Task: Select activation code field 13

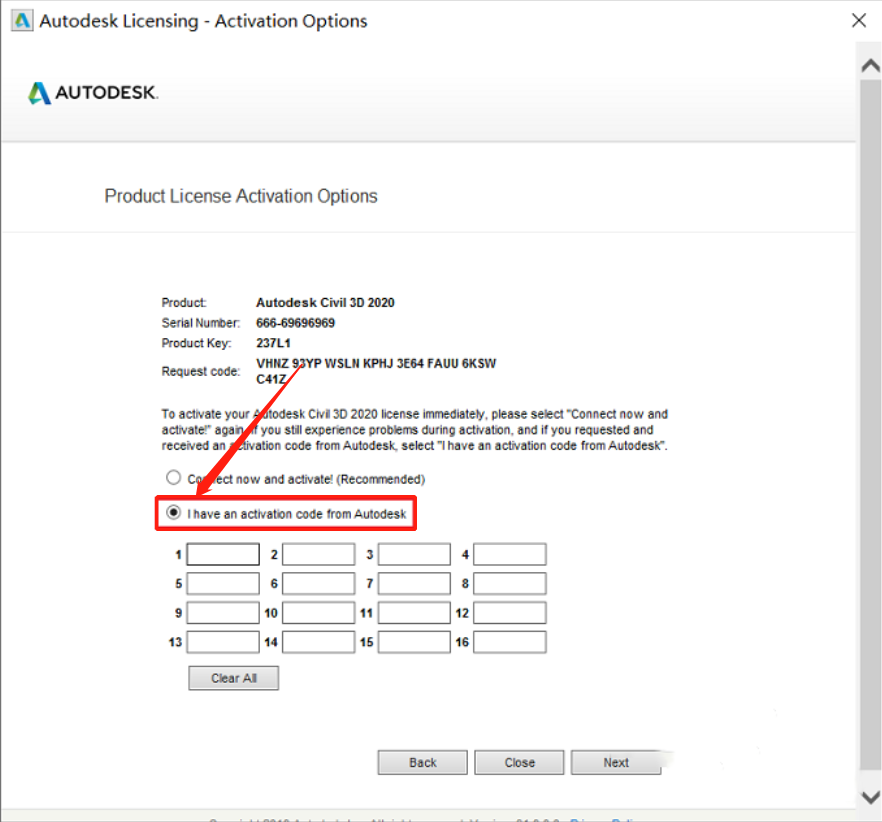Action: [223, 642]
